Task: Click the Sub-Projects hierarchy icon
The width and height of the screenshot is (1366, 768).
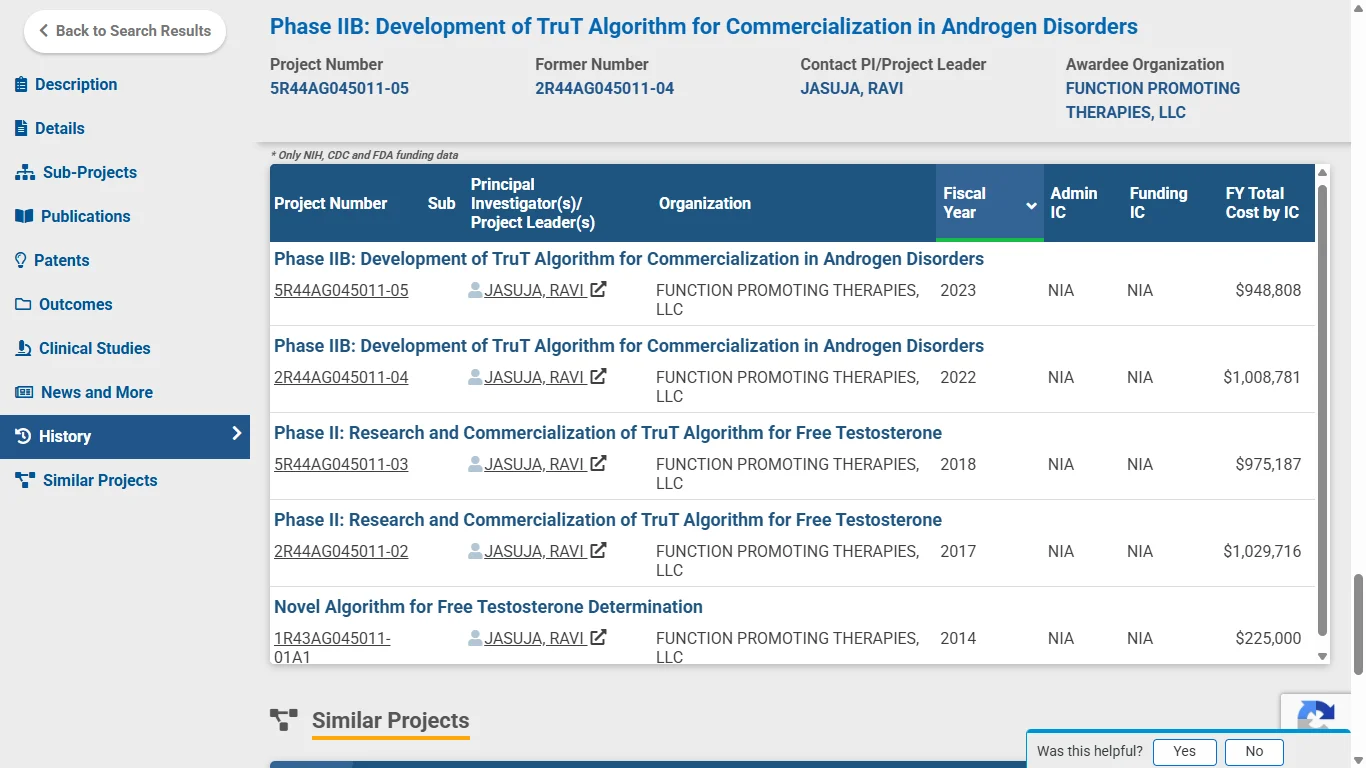Action: pyautogui.click(x=25, y=172)
